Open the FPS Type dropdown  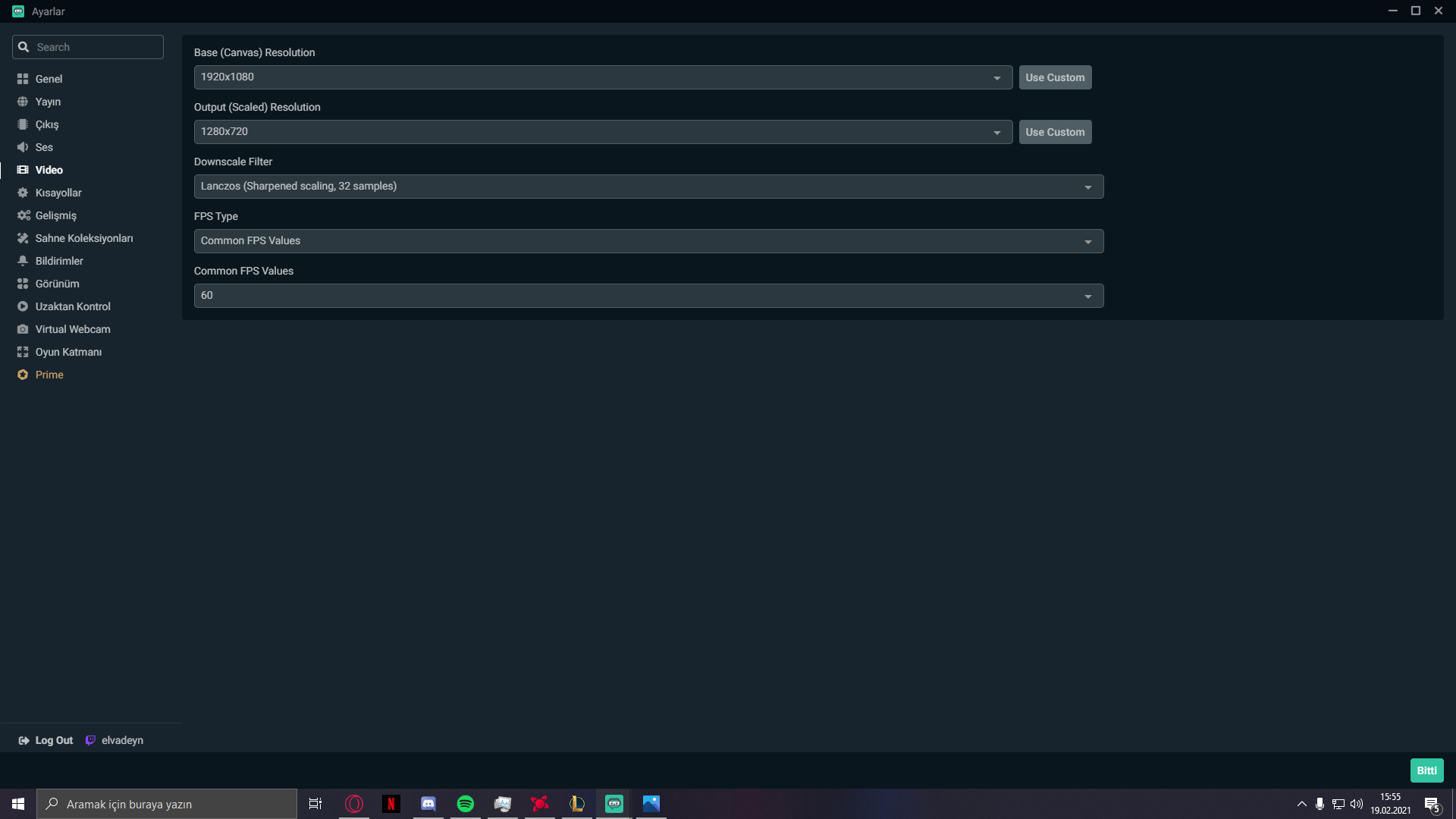[648, 241]
